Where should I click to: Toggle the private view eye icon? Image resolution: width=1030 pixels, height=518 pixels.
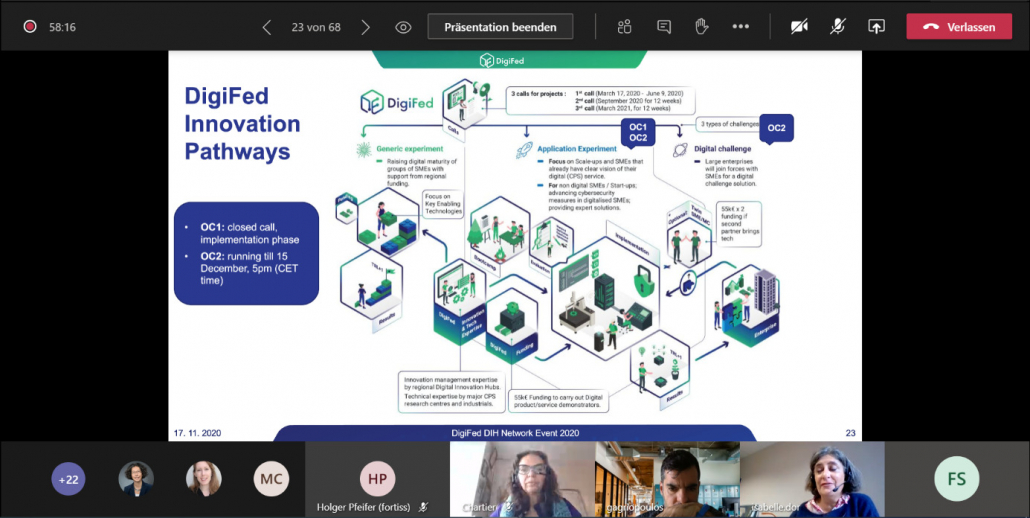pos(403,27)
